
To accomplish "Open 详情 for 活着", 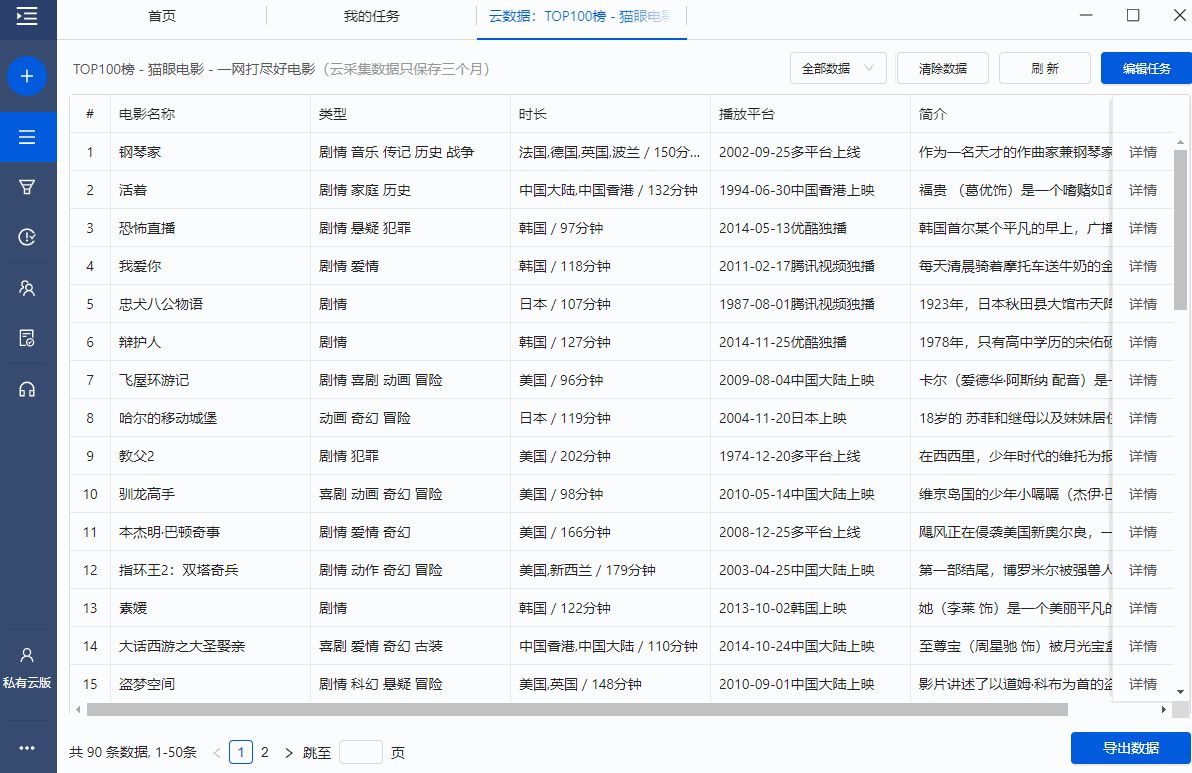I will tap(1143, 190).
